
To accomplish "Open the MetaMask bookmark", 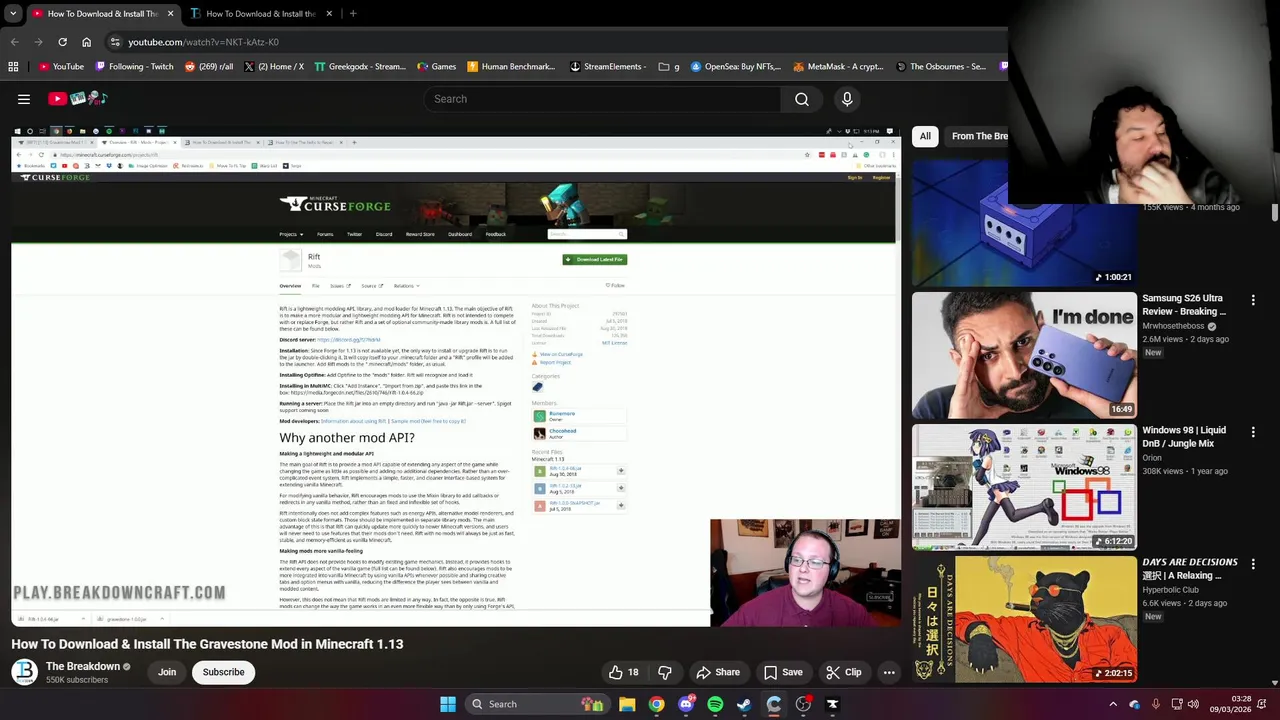I will 838,67.
